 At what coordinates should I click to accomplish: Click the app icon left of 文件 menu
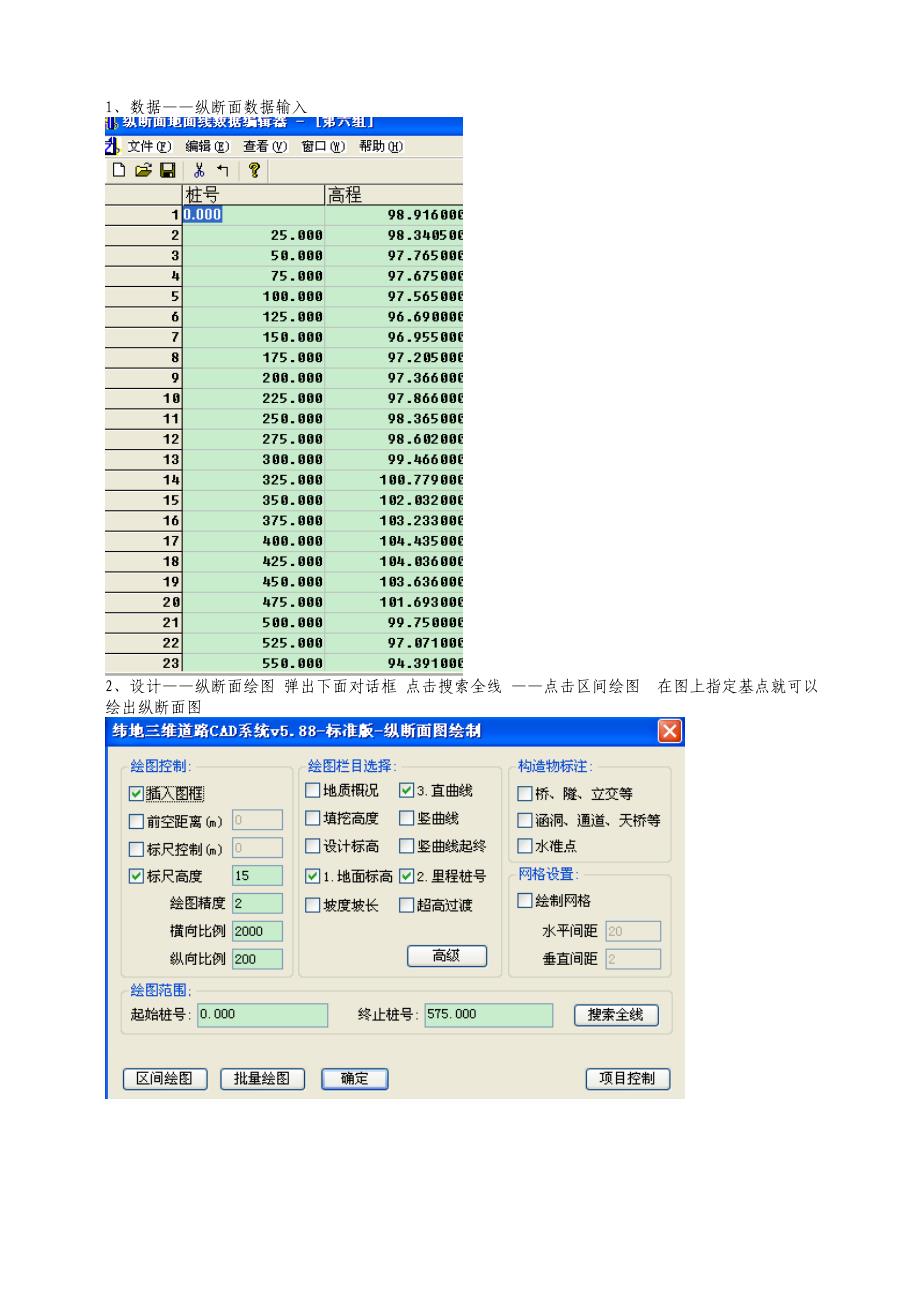pyautogui.click(x=112, y=146)
